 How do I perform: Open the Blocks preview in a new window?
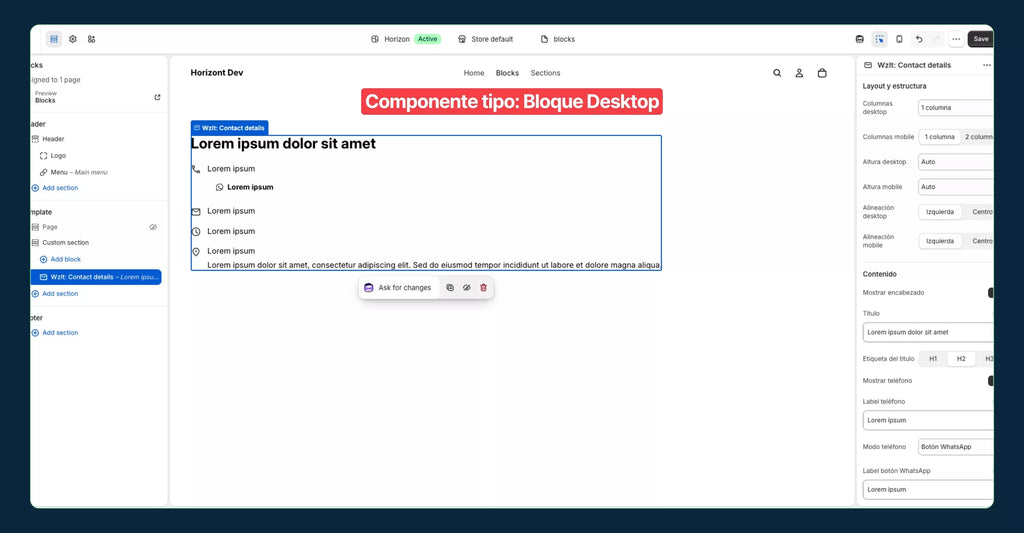point(157,97)
